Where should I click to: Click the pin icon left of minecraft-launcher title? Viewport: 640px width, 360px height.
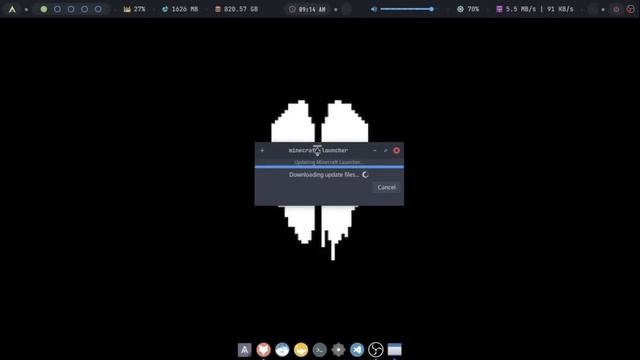pyautogui.click(x=262, y=151)
